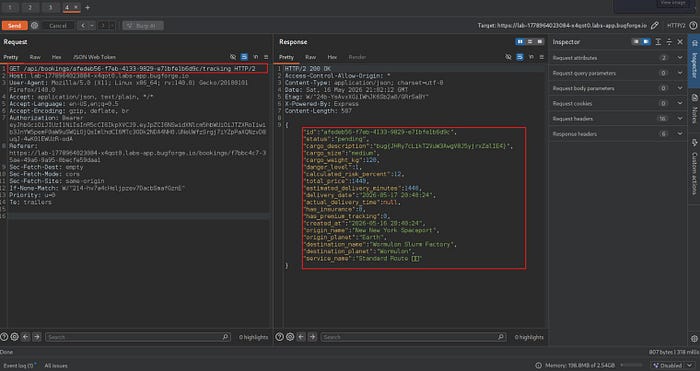Open the Notes side tab
The height and width of the screenshot is (371, 700).
[x=694, y=109]
